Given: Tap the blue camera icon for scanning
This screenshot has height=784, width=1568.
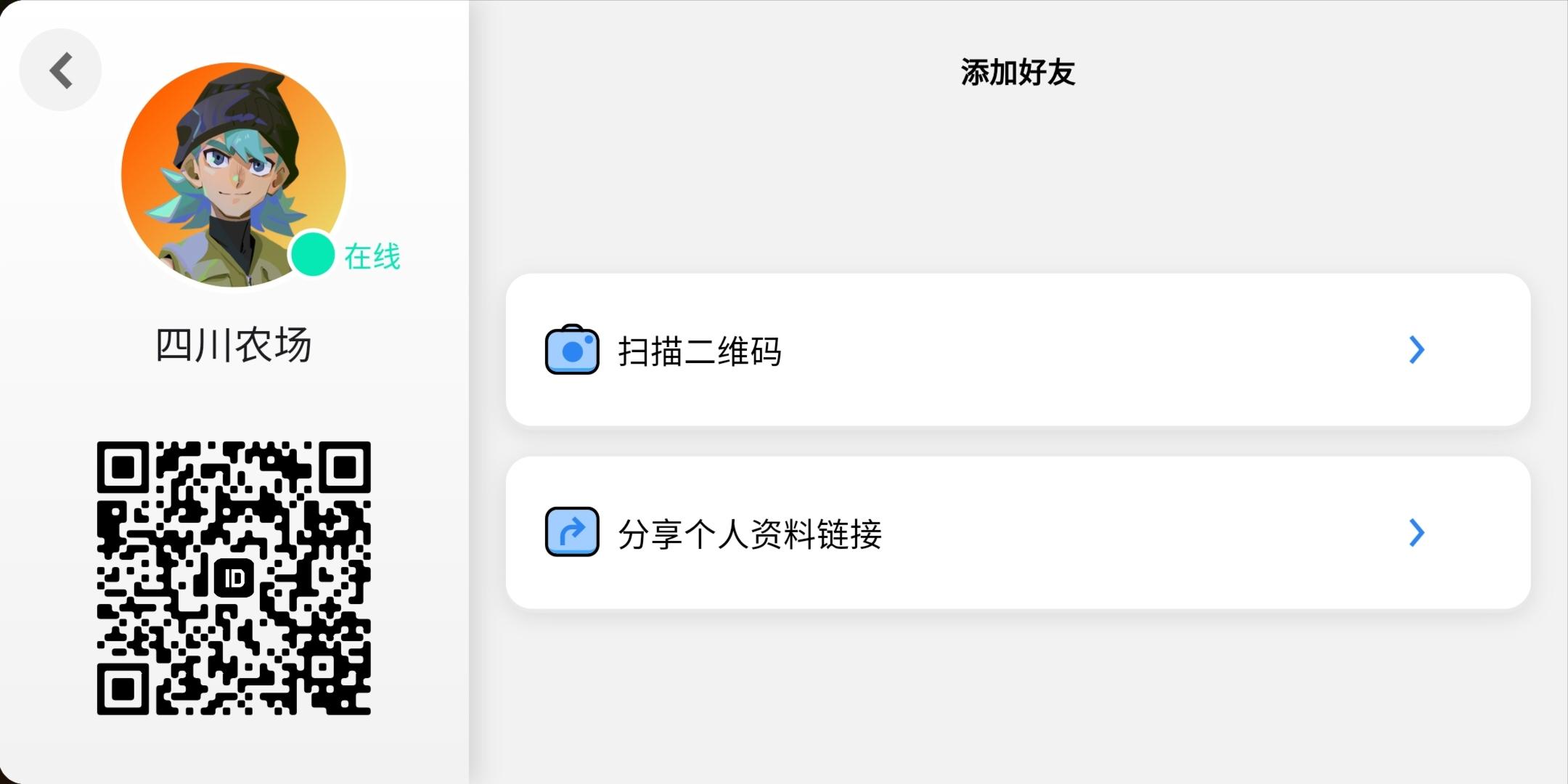Looking at the screenshot, I should click(x=572, y=350).
